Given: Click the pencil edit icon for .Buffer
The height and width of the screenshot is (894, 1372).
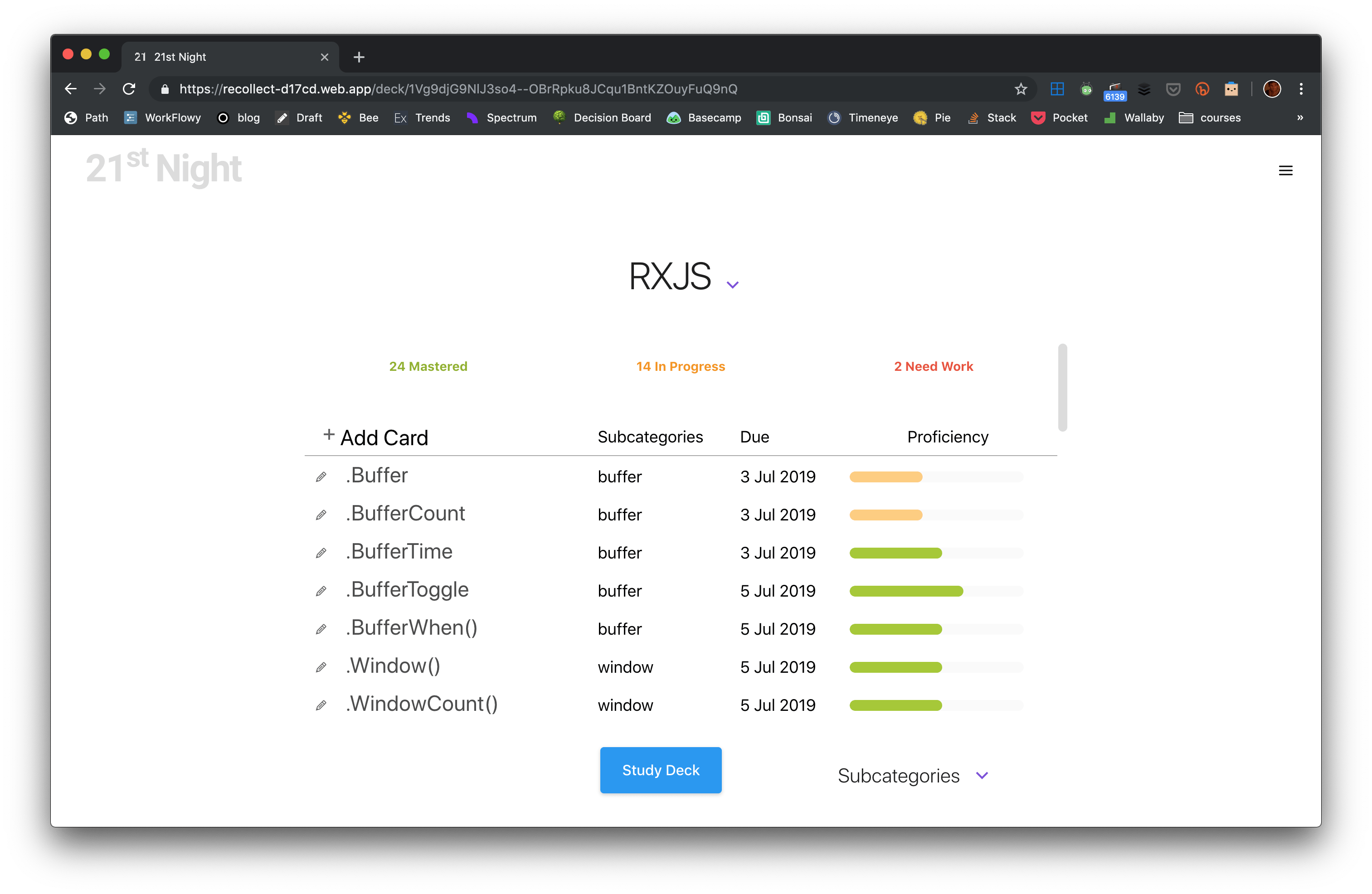Looking at the screenshot, I should (x=321, y=476).
